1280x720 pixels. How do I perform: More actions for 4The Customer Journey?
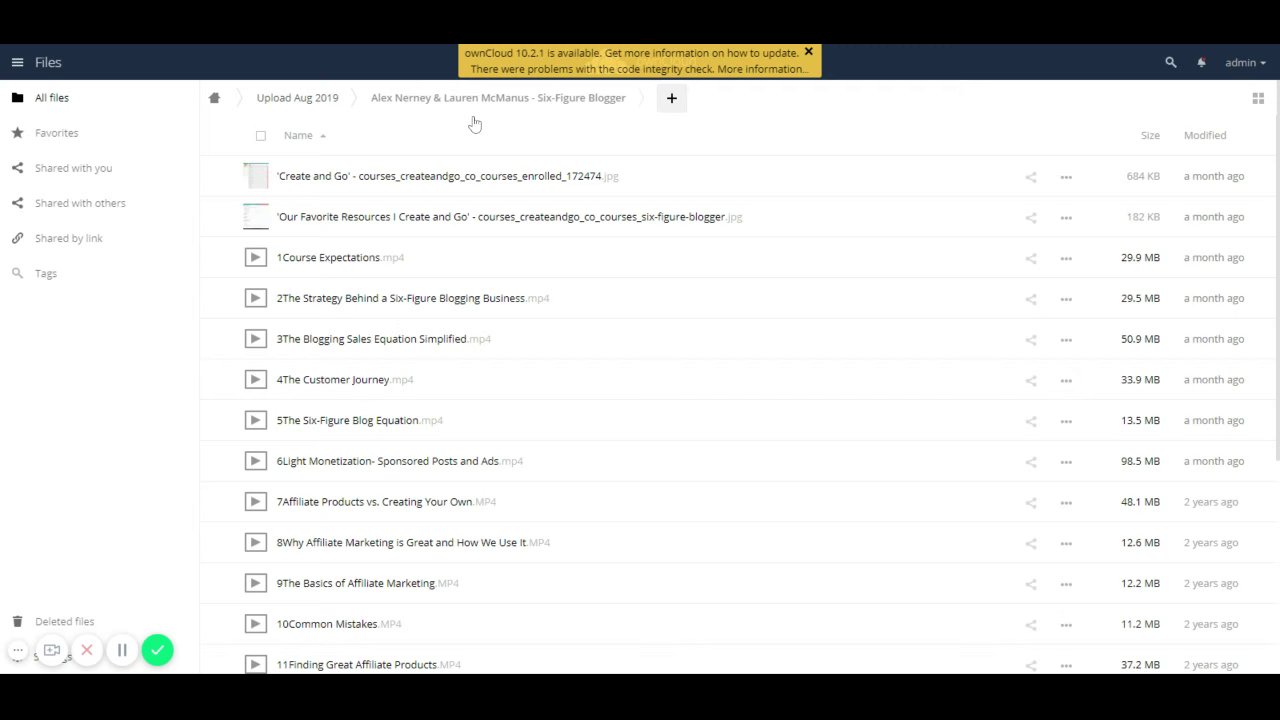tap(1066, 380)
